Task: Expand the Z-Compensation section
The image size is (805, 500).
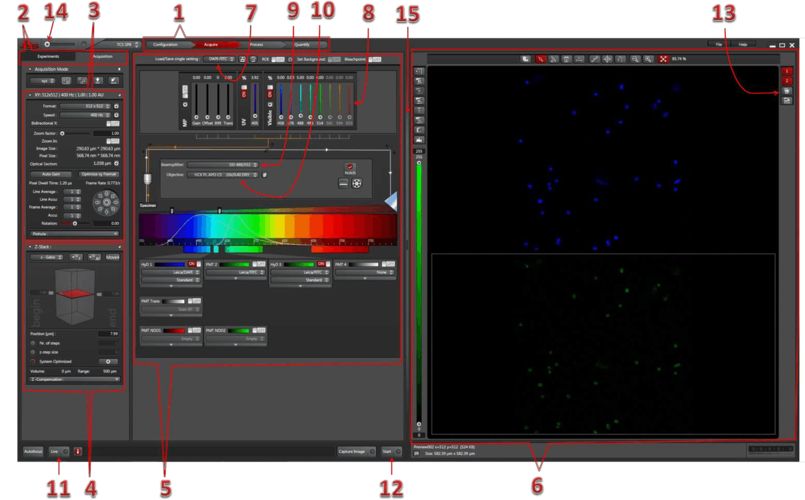Action: pos(74,380)
